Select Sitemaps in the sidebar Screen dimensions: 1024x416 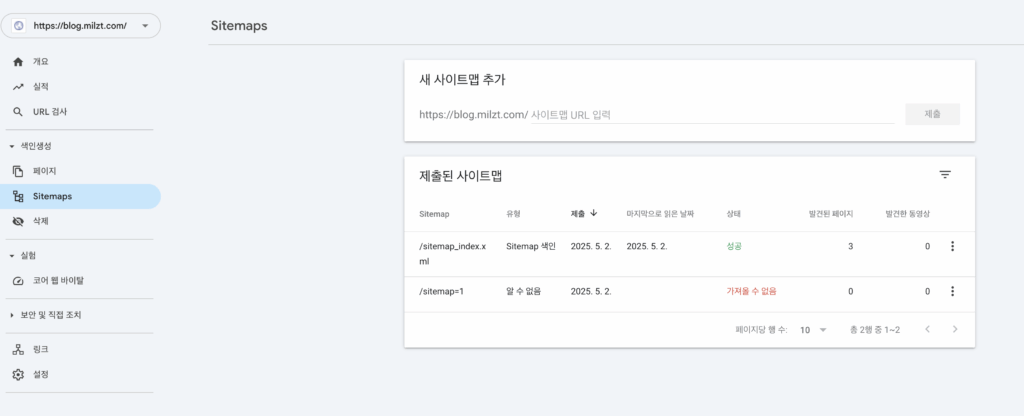tap(80, 196)
